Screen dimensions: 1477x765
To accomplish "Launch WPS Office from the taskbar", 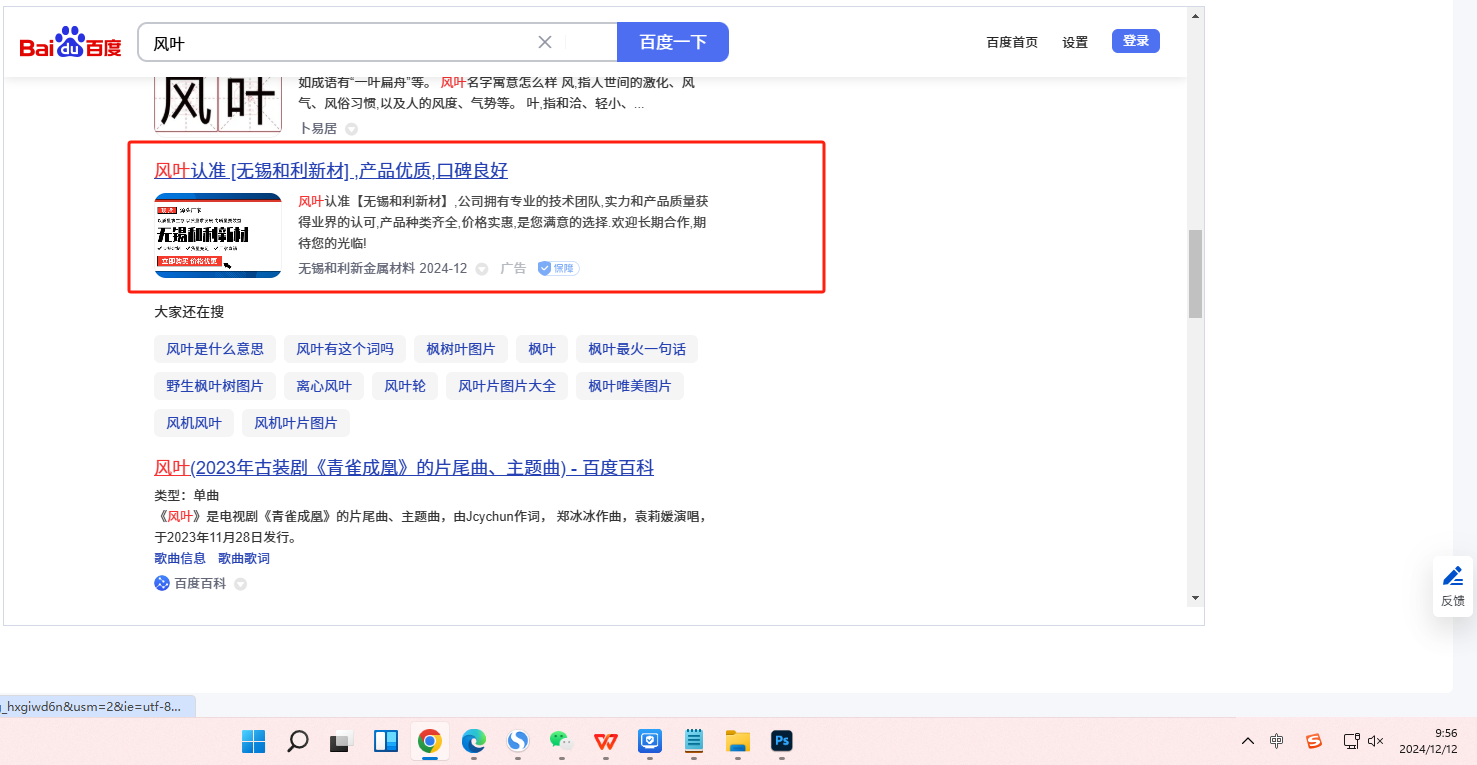I will coord(605,741).
